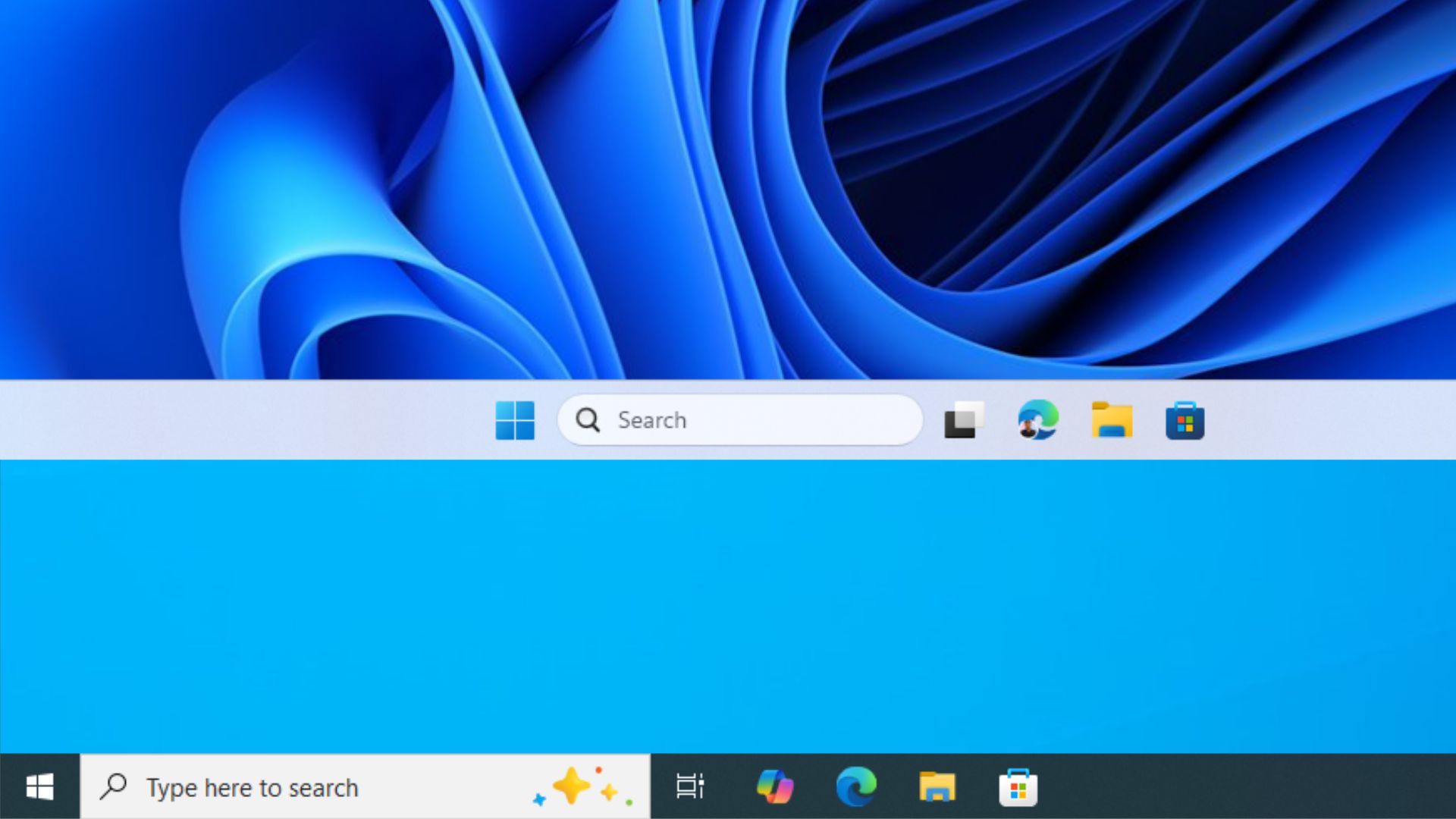
Task: Open File Explorer on the Windows 11 taskbar
Action: tap(1112, 420)
